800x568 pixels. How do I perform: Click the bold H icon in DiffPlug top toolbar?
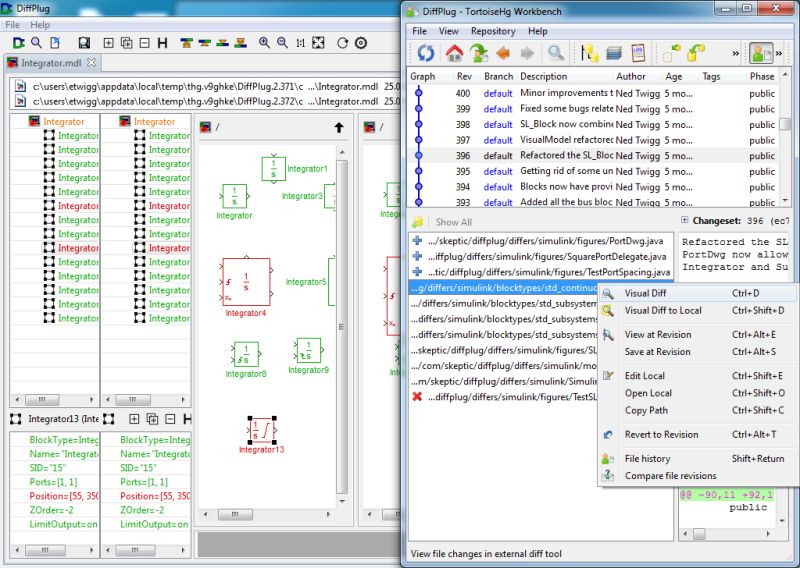[x=162, y=43]
